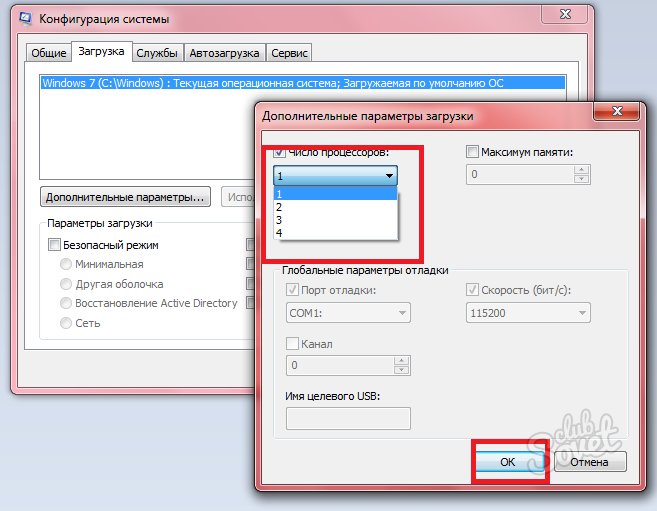The width and height of the screenshot is (657, 511).
Task: Select the Минимальная radio option
Action: pyautogui.click(x=66, y=265)
